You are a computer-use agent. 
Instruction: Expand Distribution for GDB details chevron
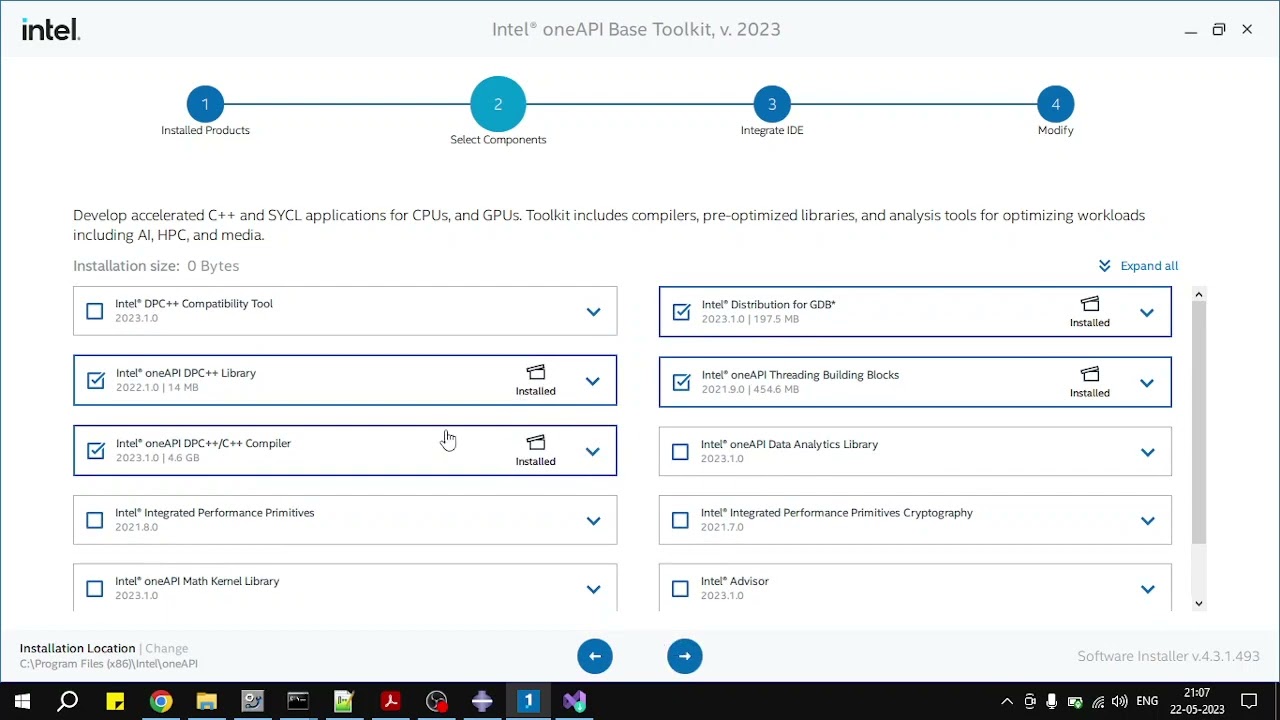pos(1147,313)
